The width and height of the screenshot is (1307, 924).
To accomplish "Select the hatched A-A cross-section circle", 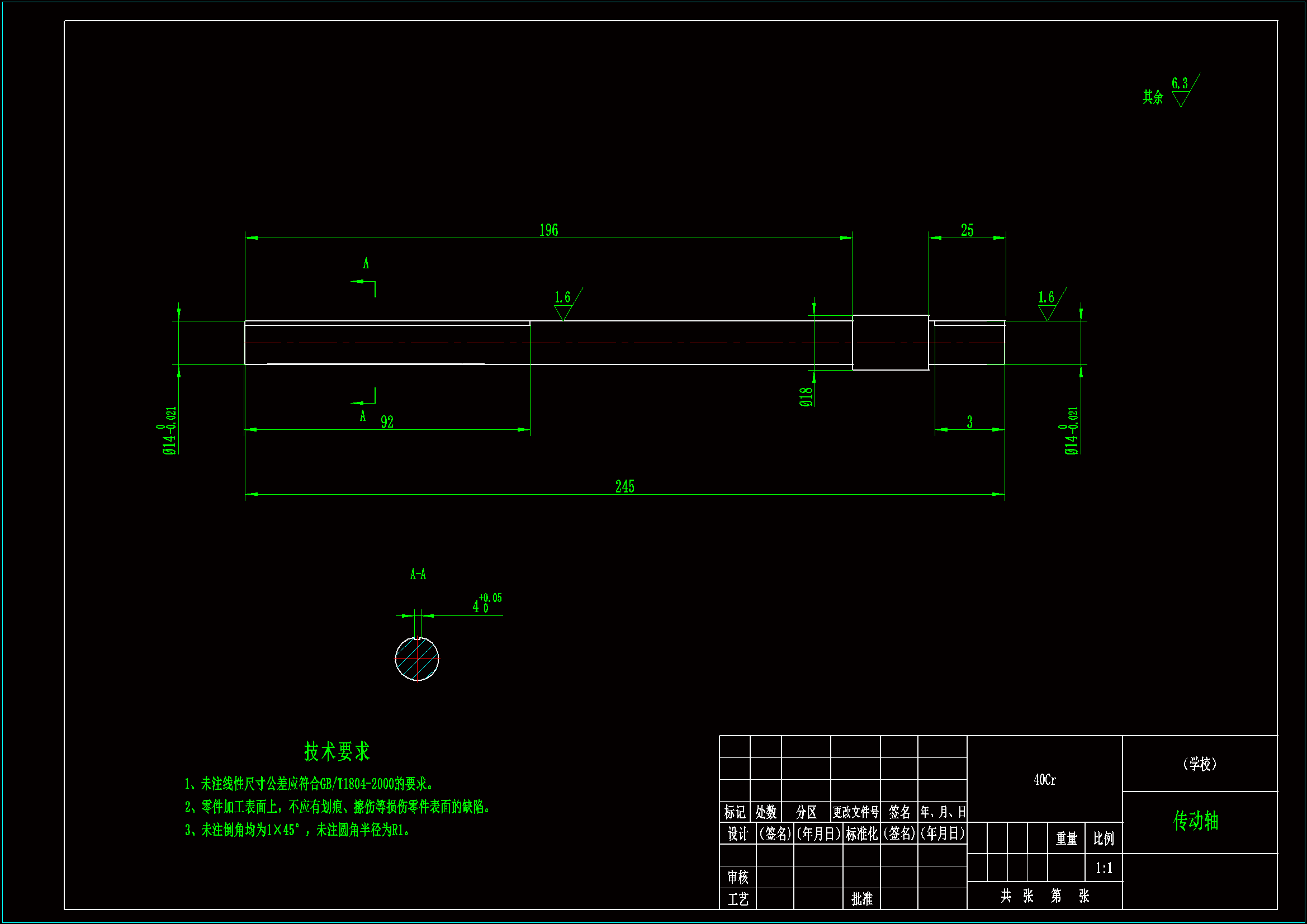I will click(416, 658).
